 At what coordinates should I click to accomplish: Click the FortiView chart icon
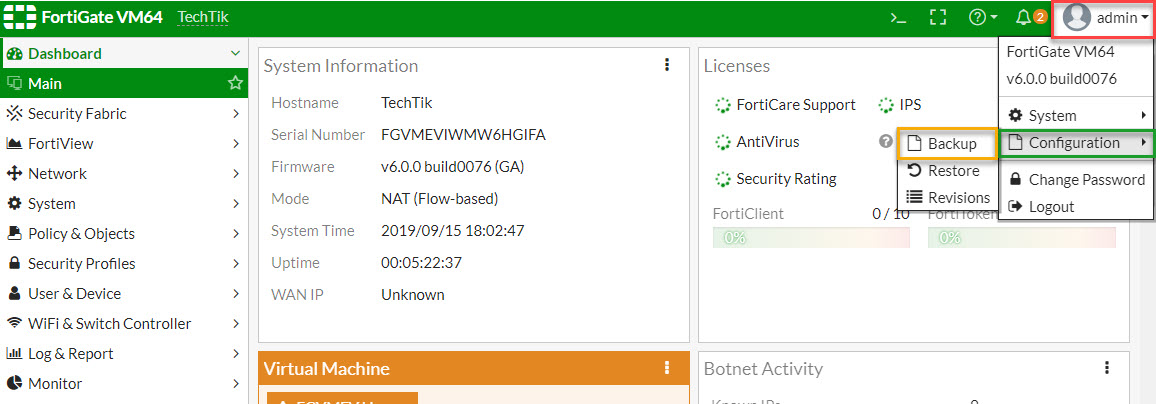click(x=13, y=144)
